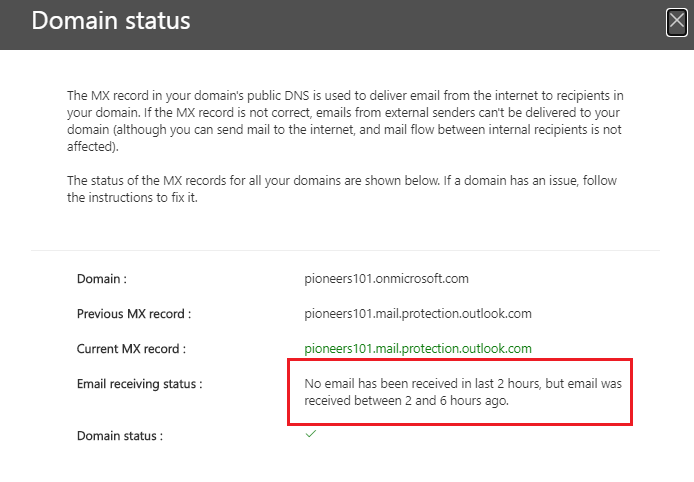This screenshot has height=482, width=694.
Task: Open current MX record pioneers101.mail.protection.outlook.com link
Action: 418,348
